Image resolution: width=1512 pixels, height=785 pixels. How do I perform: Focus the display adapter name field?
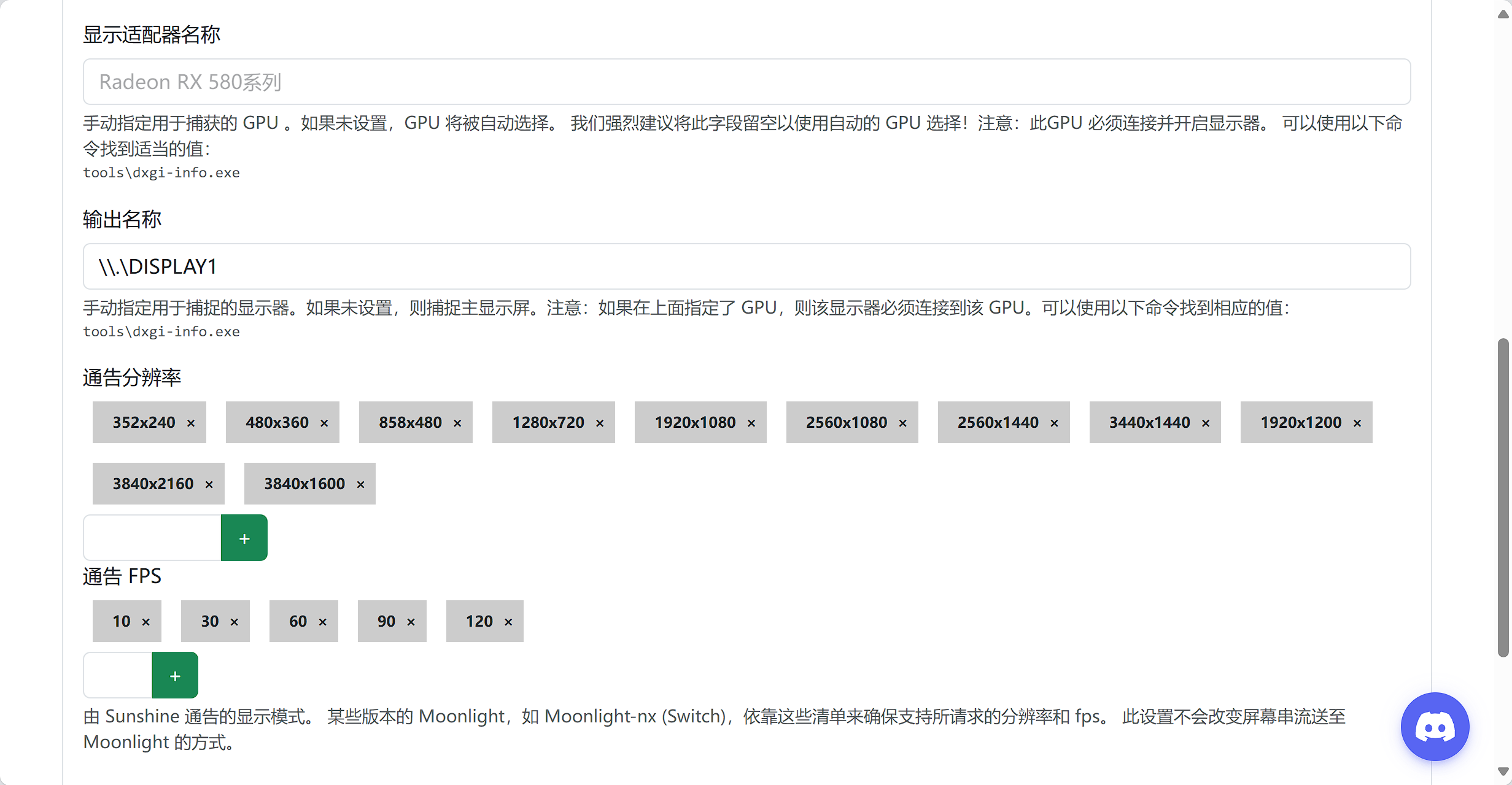click(746, 82)
